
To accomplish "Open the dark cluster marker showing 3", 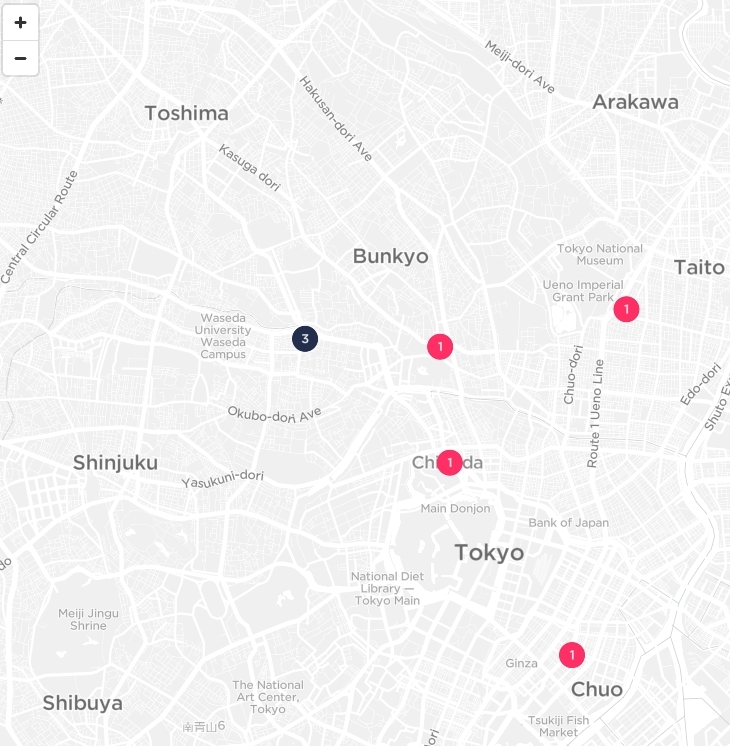I will pyautogui.click(x=305, y=339).
